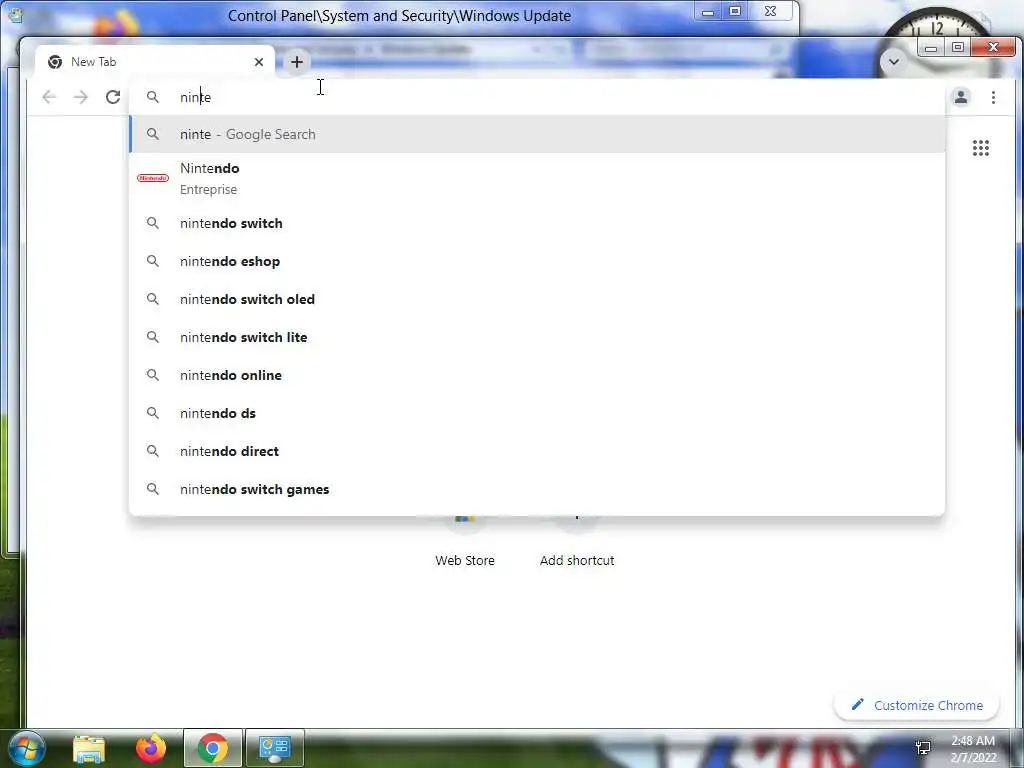This screenshot has width=1024, height=768.
Task: Pick the 'nintendo direct' suggestion
Action: coord(537,451)
